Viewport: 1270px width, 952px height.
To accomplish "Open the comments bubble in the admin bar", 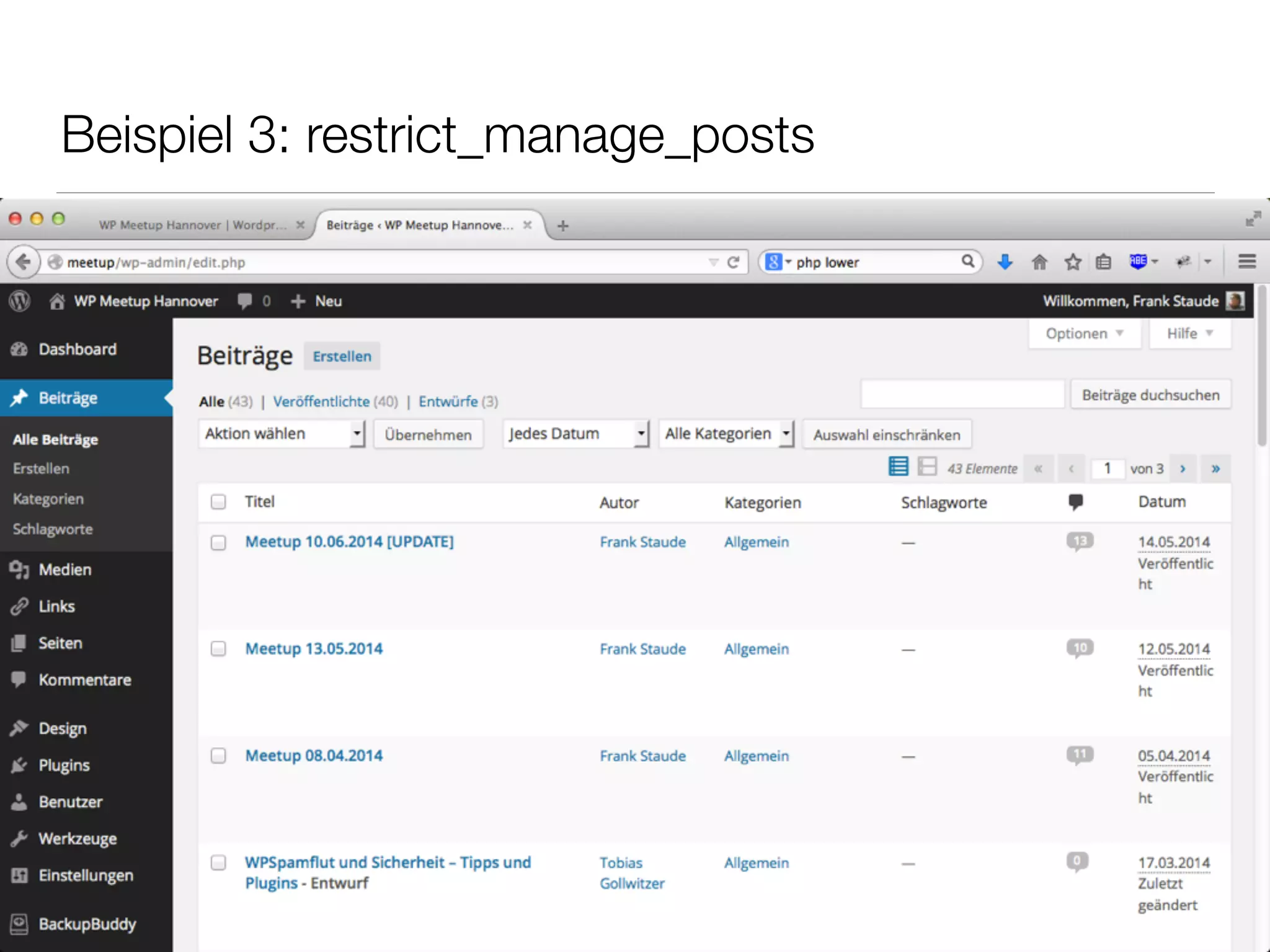I will [x=245, y=301].
